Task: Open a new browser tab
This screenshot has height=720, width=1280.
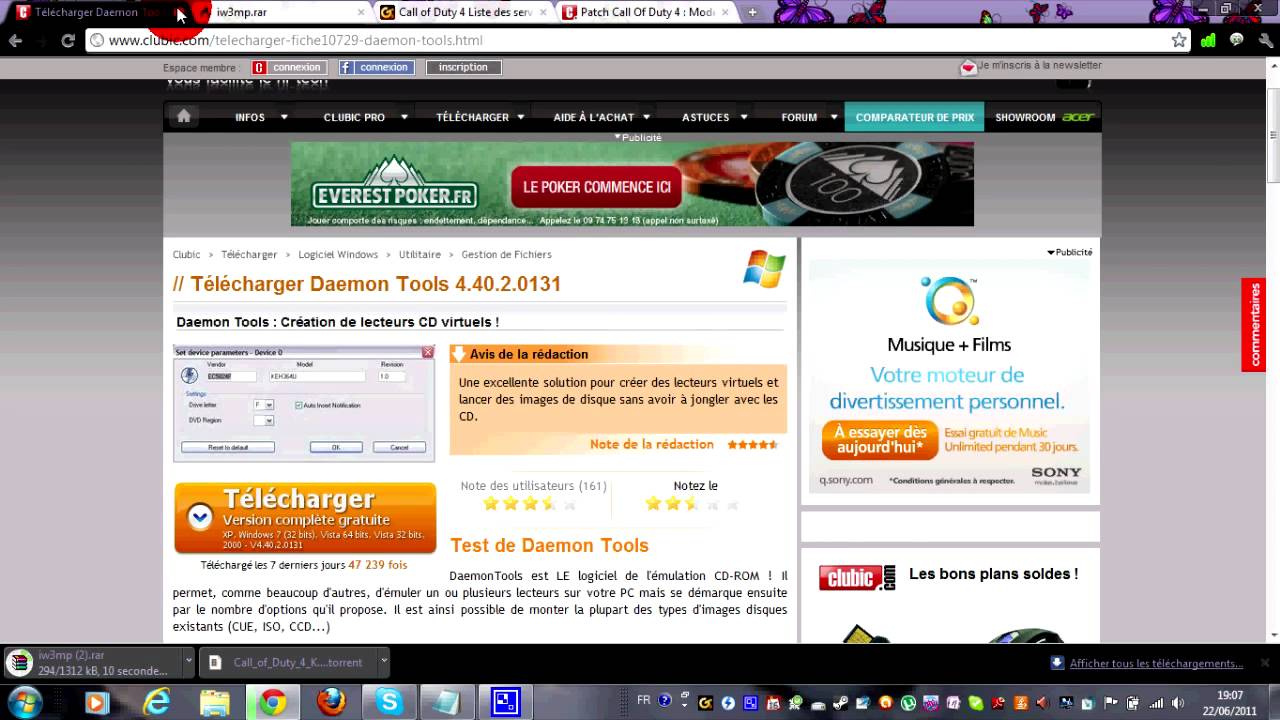Action: point(752,12)
